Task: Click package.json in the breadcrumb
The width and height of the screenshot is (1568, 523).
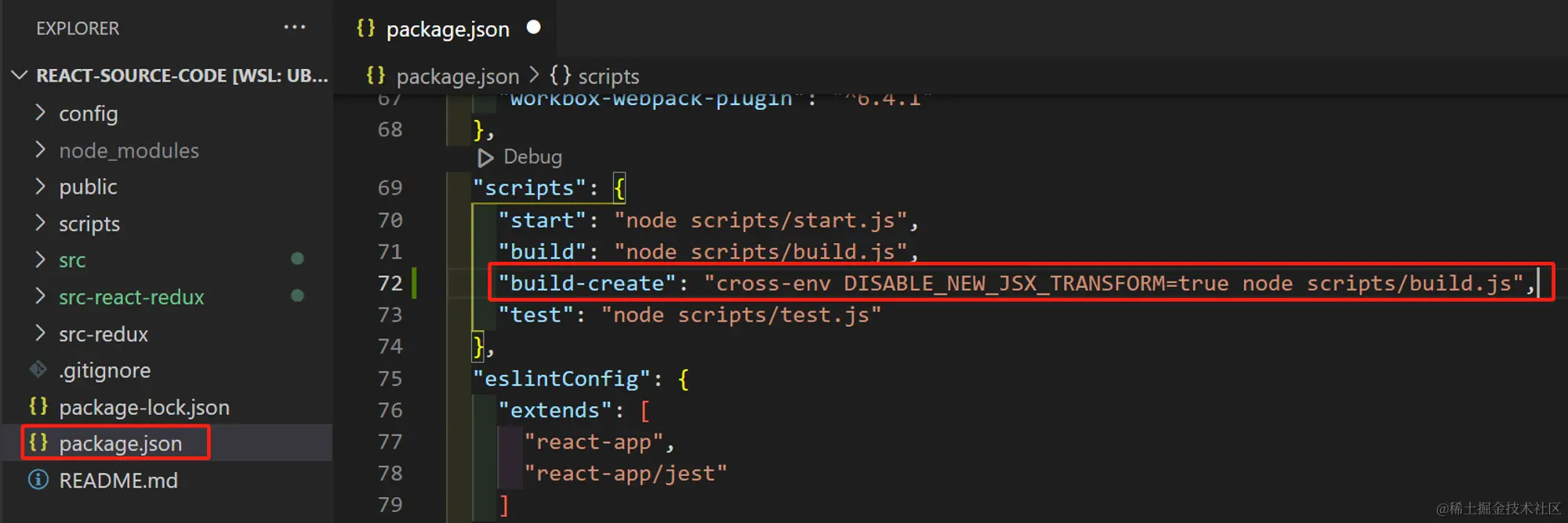Action: coord(458,76)
